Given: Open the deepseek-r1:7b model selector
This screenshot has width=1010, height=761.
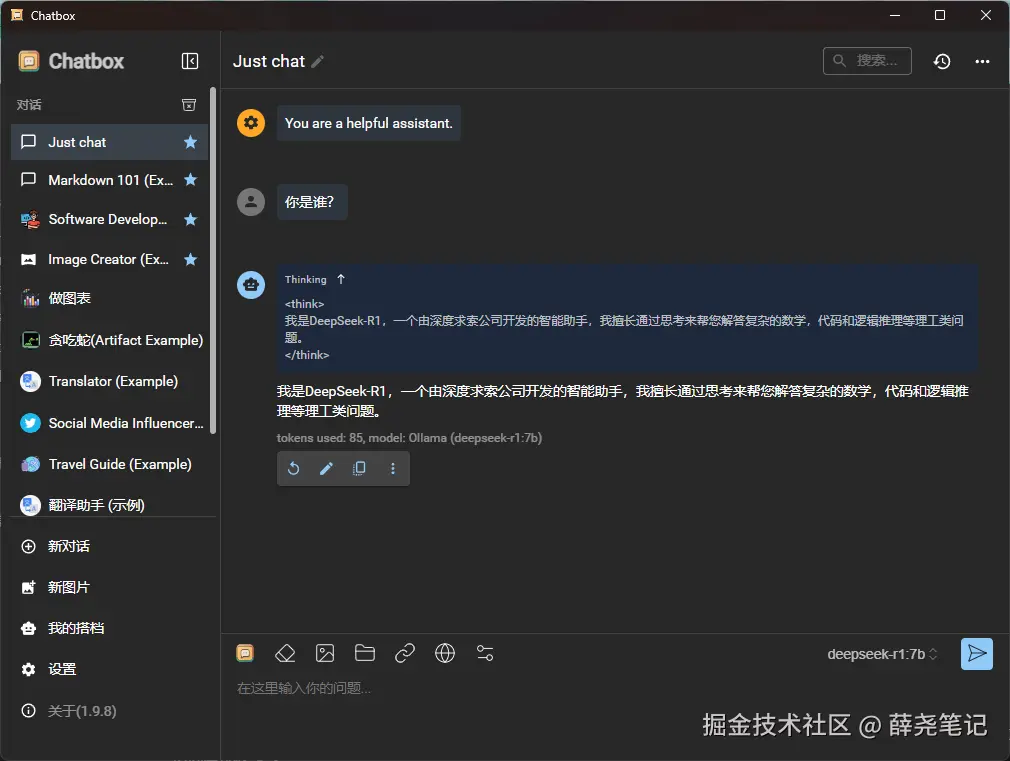Looking at the screenshot, I should click(x=882, y=654).
